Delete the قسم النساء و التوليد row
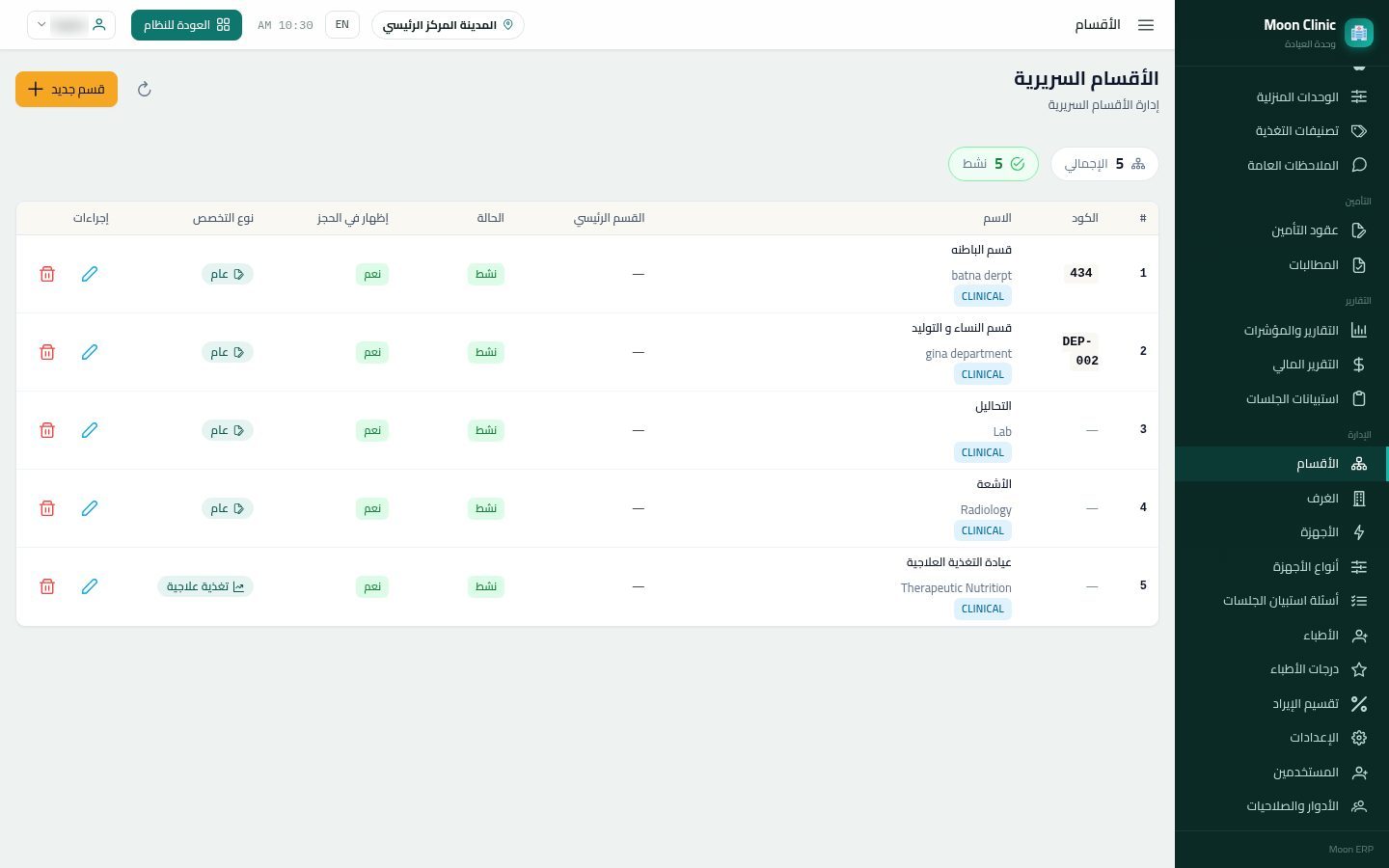Viewport: 1389px width, 868px height. click(47, 352)
